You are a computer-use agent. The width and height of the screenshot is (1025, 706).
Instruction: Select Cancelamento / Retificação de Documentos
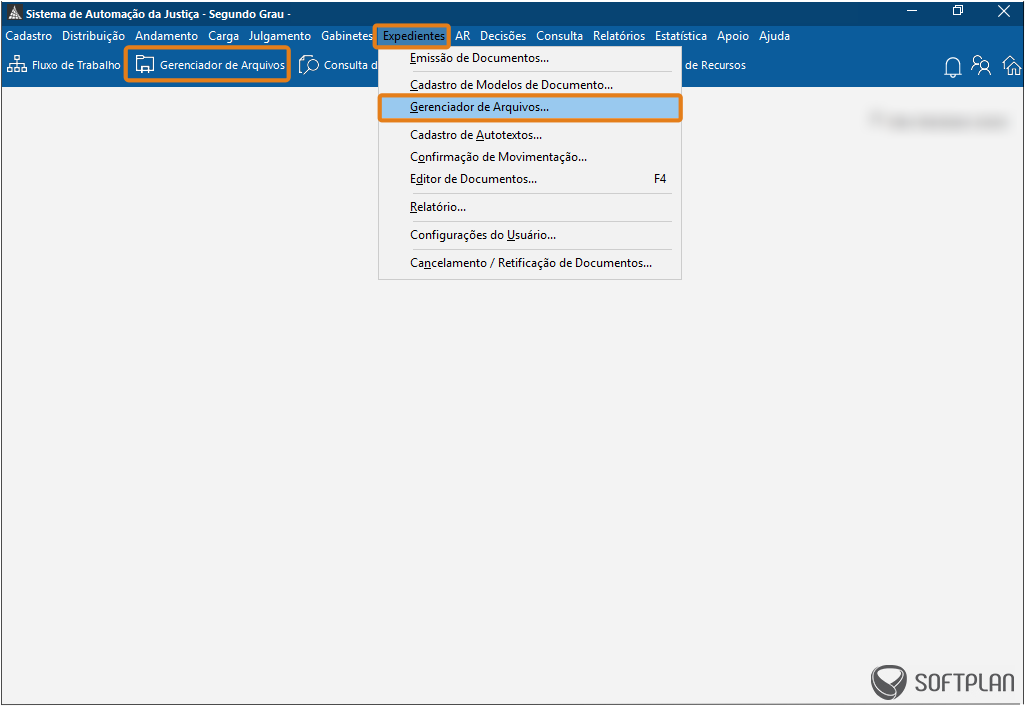530,263
